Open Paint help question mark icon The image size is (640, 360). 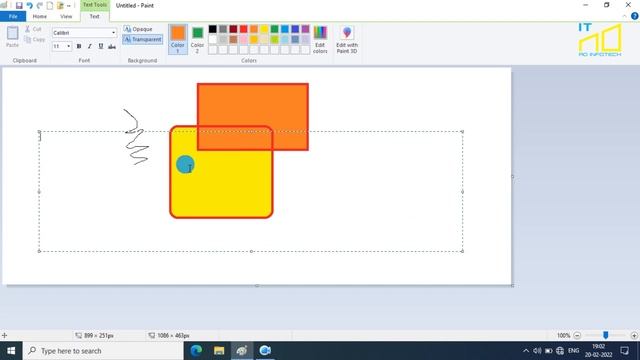(x=634, y=16)
